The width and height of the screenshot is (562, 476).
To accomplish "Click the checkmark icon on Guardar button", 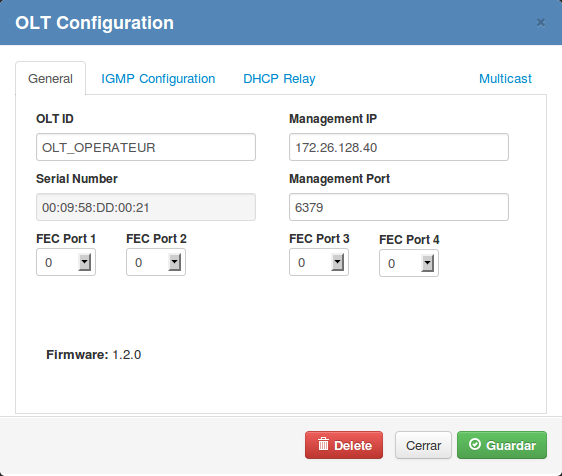I will click(x=475, y=444).
